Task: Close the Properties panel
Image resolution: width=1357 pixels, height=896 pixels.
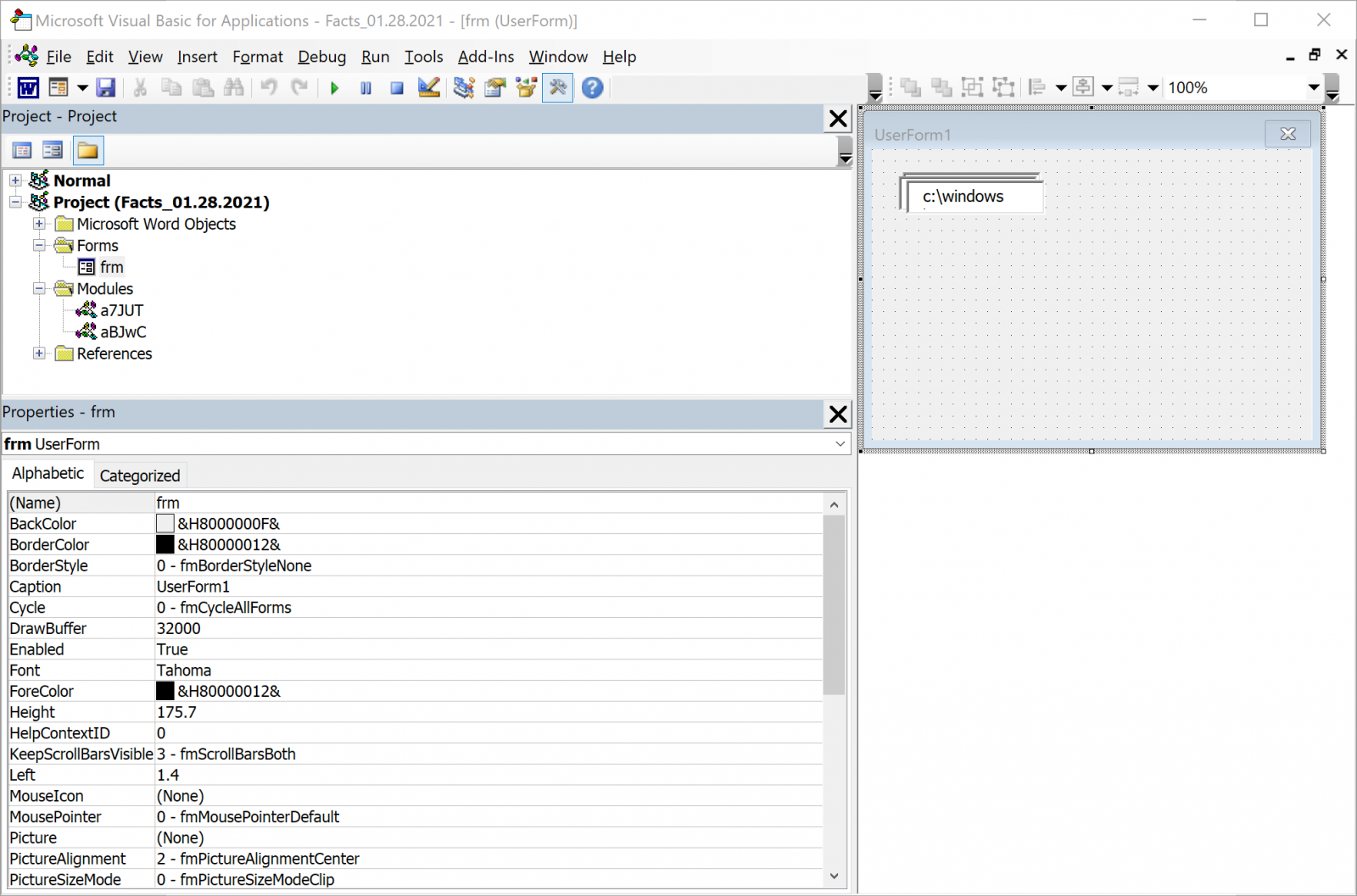Action: click(x=837, y=414)
